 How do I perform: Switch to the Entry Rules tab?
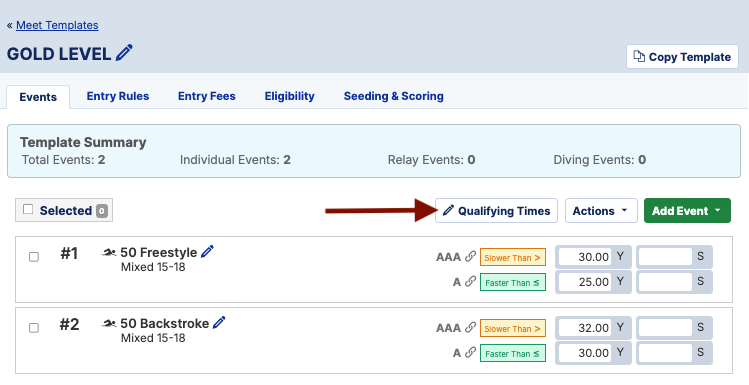(x=118, y=96)
